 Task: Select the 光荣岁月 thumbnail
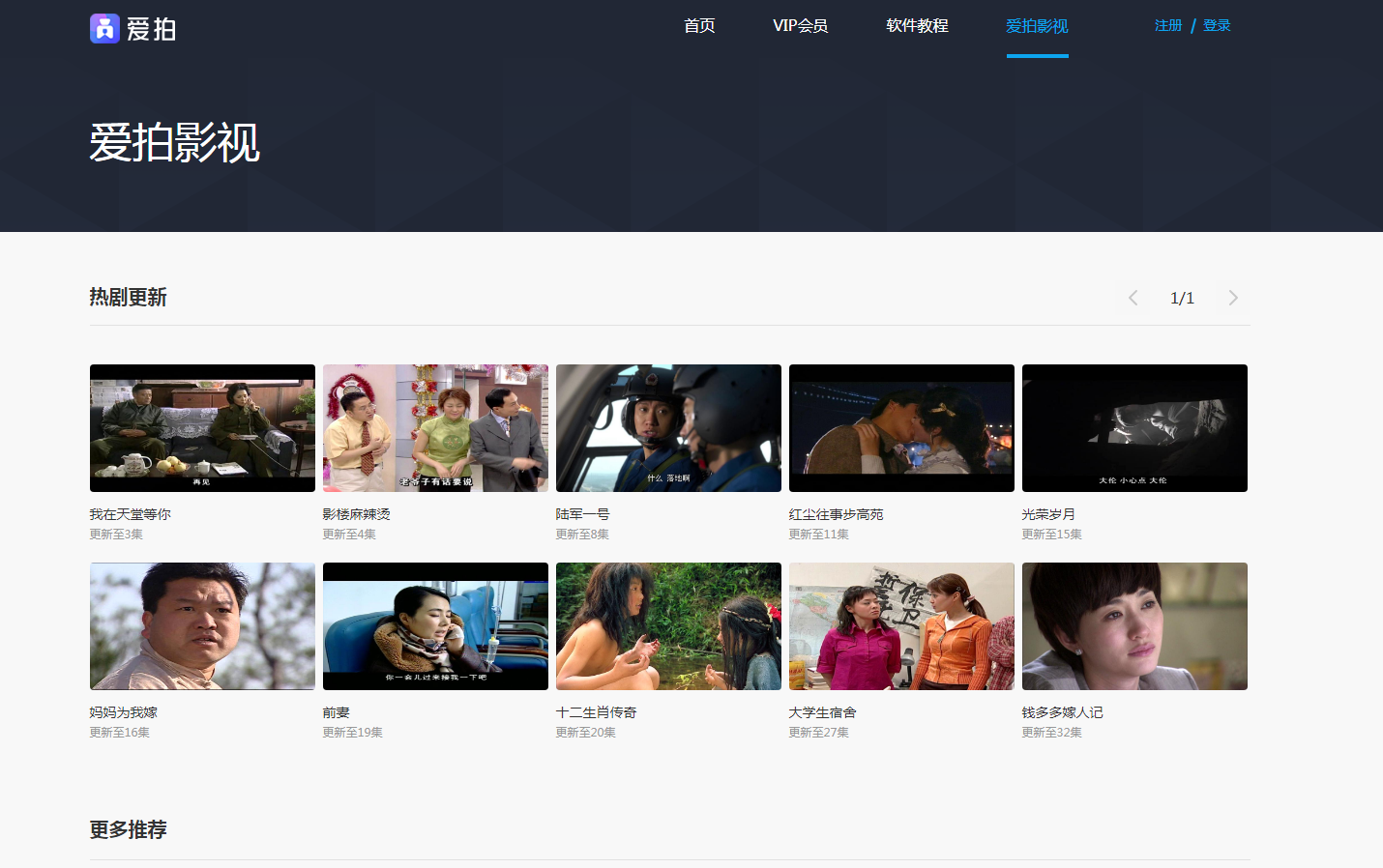(x=1134, y=428)
